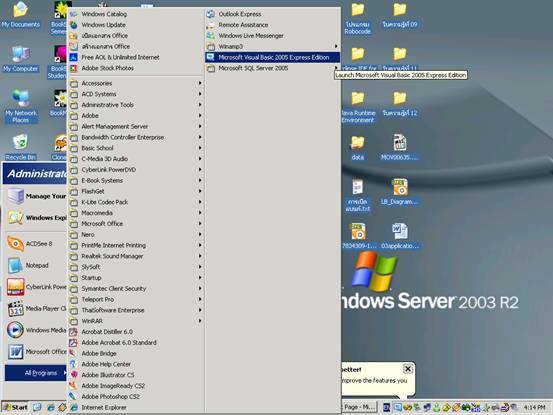This screenshot has height=415, width=553.
Task: Launch Adobe Illustrator CS from programs list
Action: [x=136, y=375]
